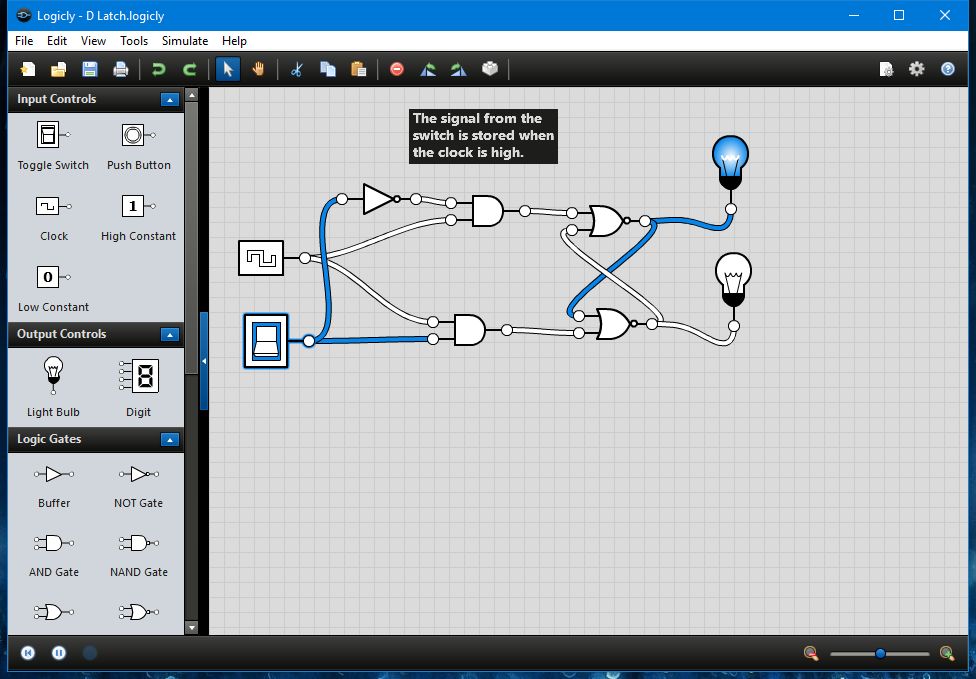Open the Edit menu

[x=57, y=40]
